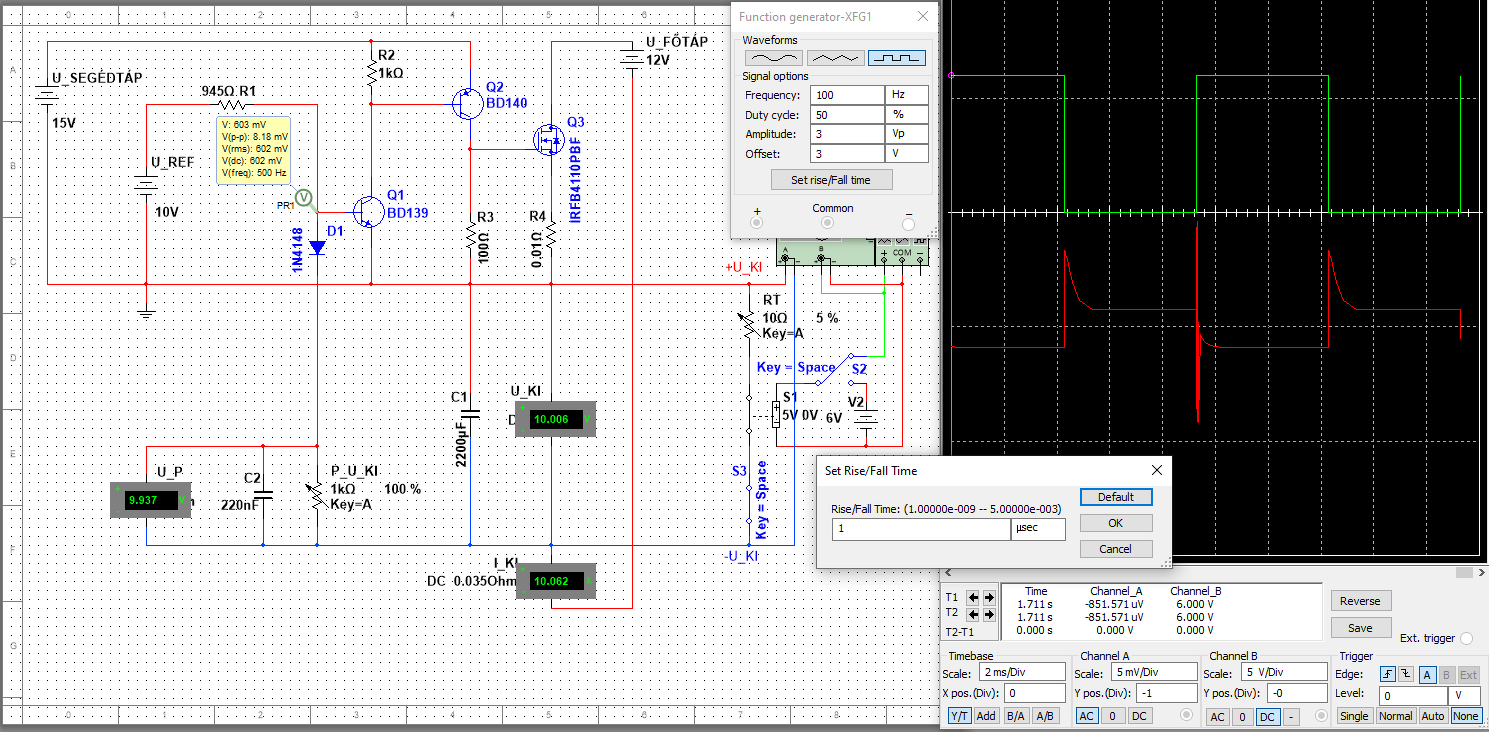Move cursor T1 left with arrow
Viewport: 1489px width, 732px height.
coord(973,597)
